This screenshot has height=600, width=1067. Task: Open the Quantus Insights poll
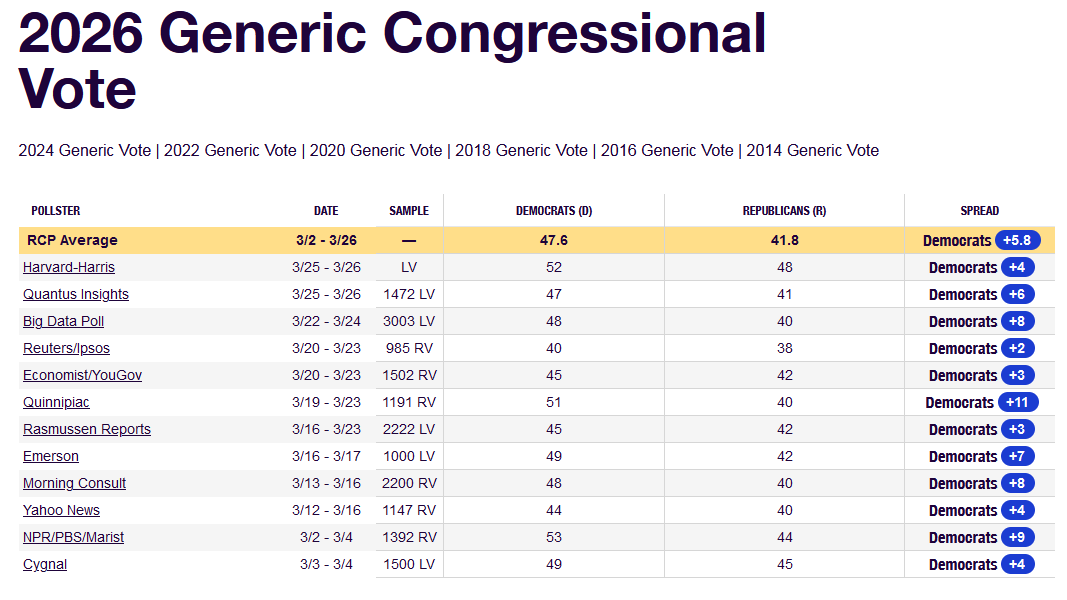pyautogui.click(x=76, y=294)
